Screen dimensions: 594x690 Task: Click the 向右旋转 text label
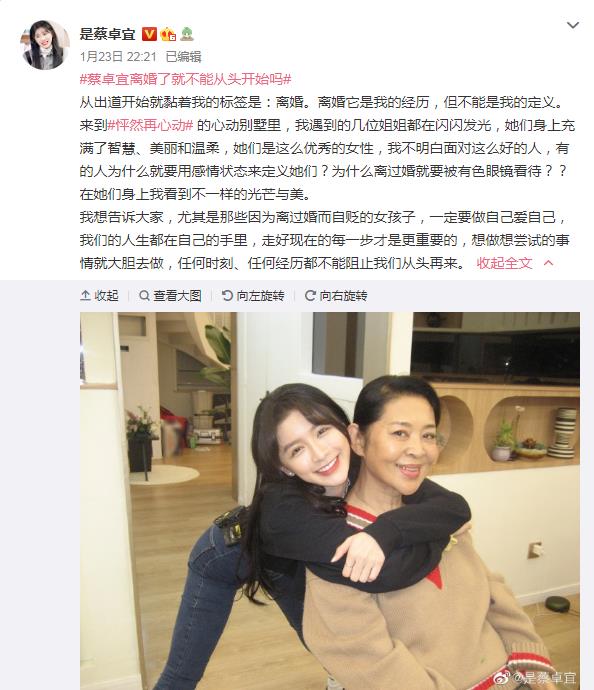[x=344, y=295]
